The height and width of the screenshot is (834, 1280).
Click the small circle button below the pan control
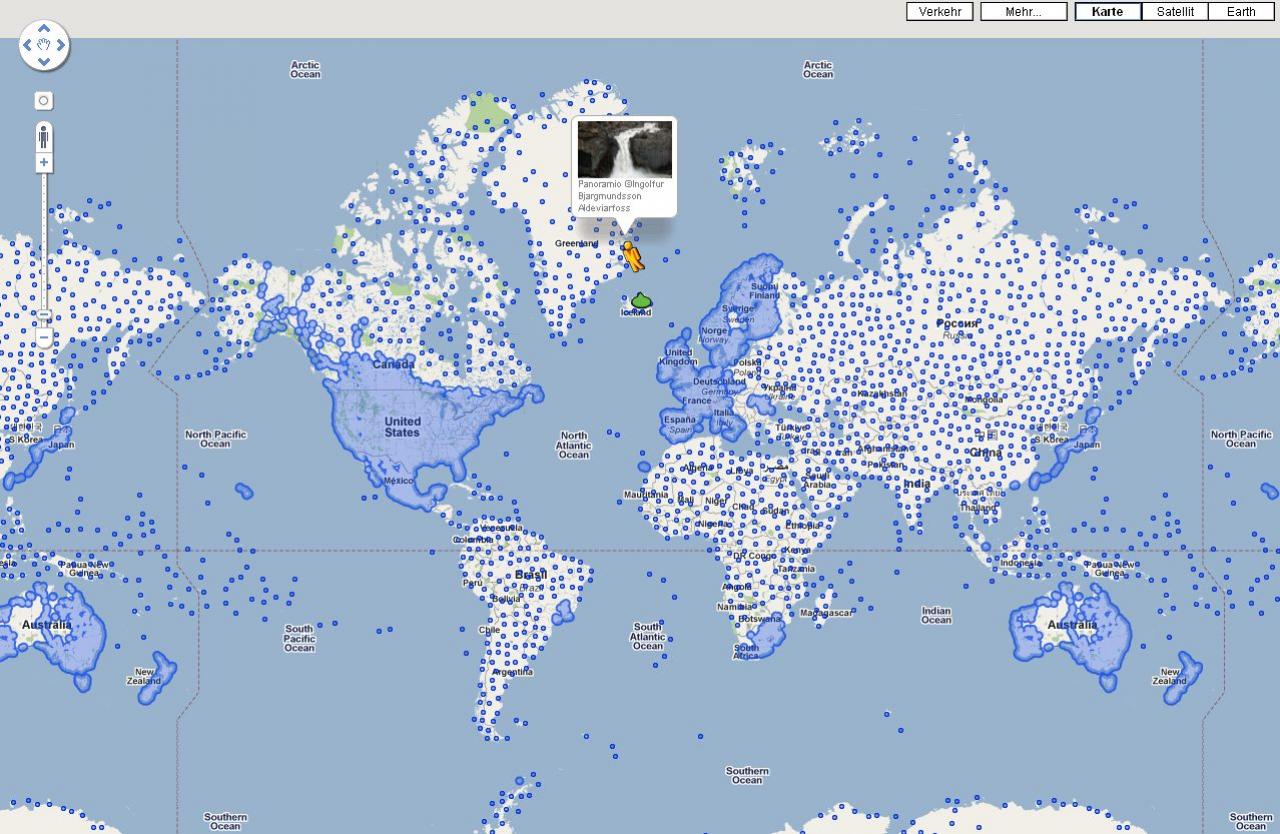pyautogui.click(x=44, y=101)
